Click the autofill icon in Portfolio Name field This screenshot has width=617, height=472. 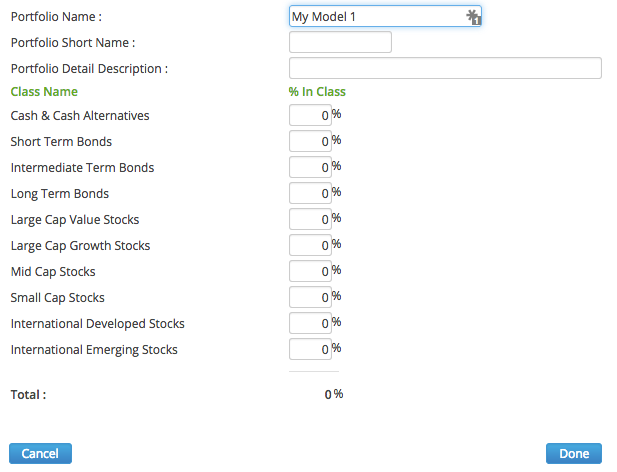click(x=473, y=16)
